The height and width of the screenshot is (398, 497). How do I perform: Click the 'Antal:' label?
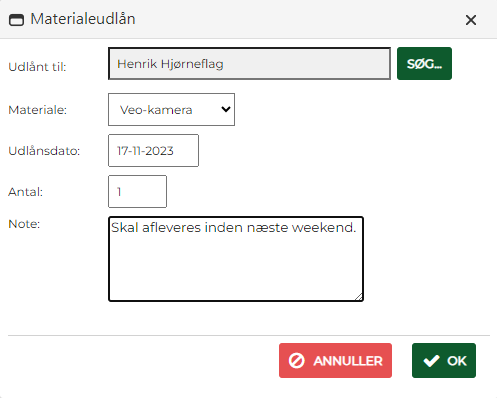tap(26, 192)
